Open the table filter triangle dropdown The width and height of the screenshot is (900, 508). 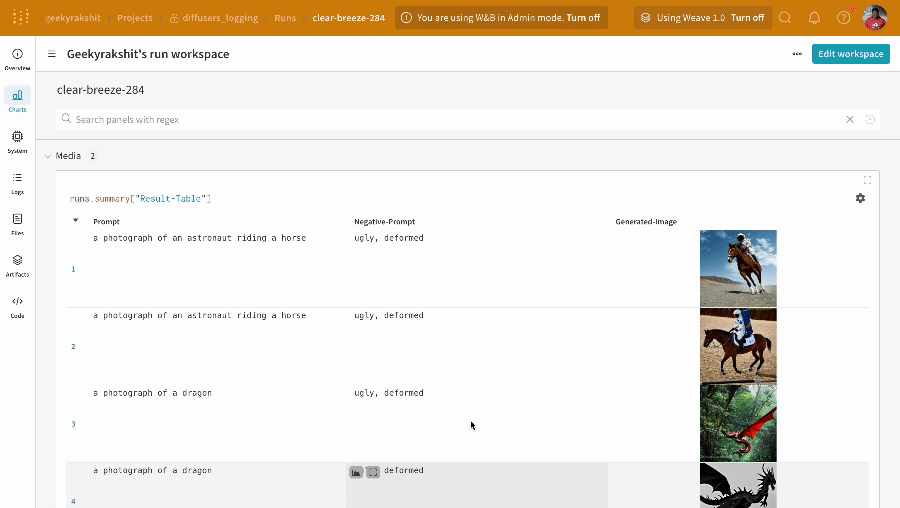coord(75,220)
